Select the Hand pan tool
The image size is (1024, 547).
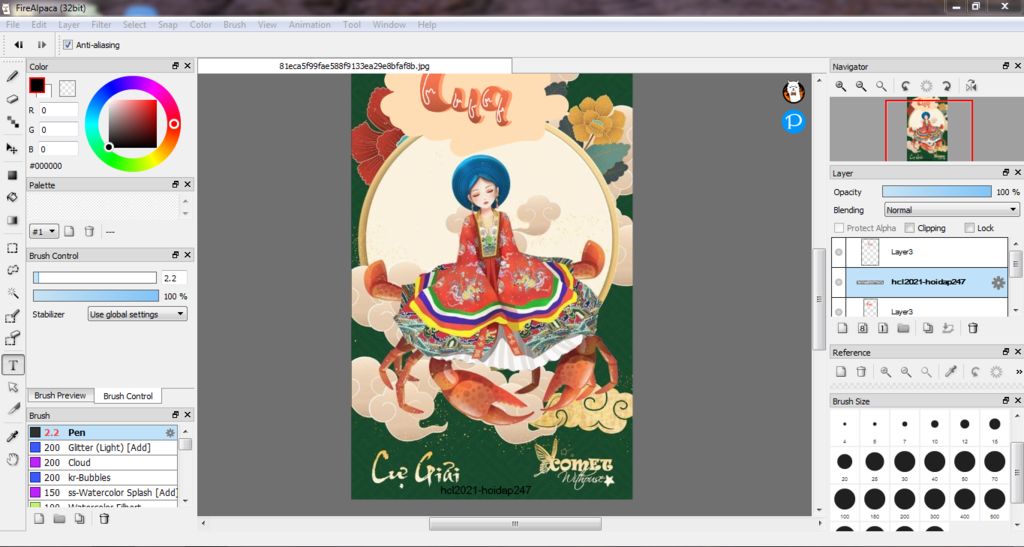12,460
